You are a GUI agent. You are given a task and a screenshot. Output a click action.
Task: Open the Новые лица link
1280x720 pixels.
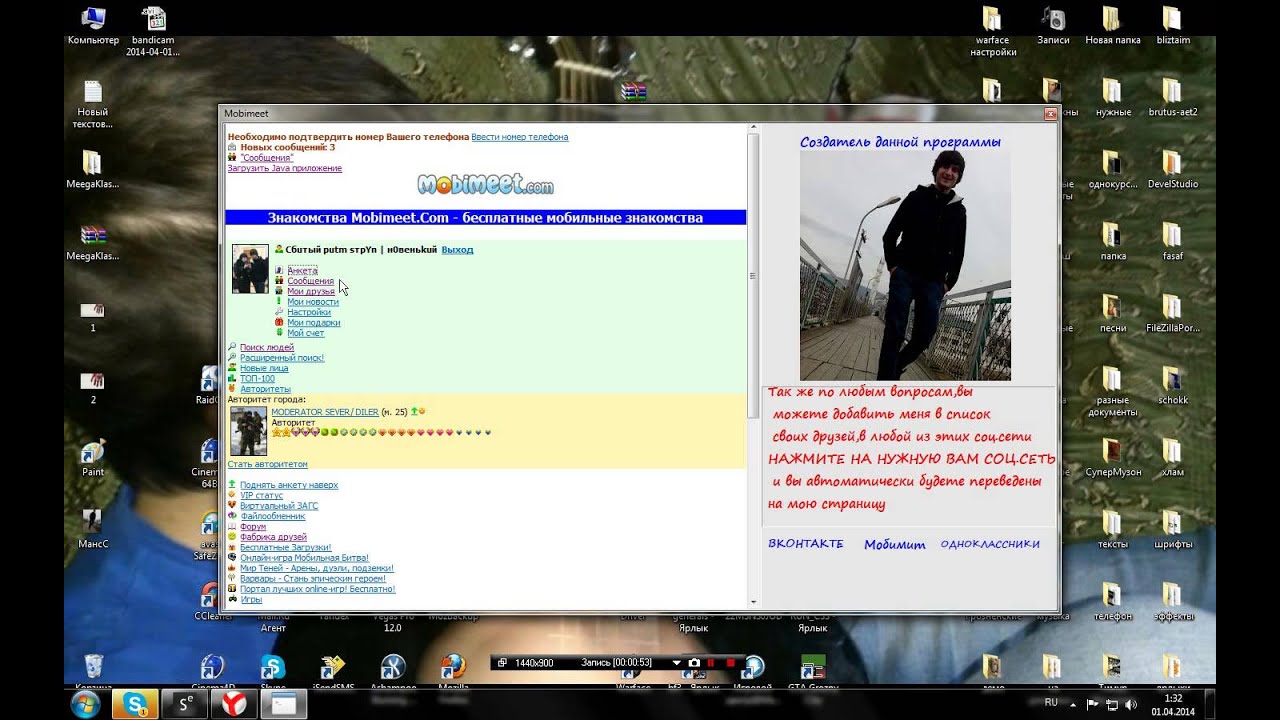tap(264, 368)
